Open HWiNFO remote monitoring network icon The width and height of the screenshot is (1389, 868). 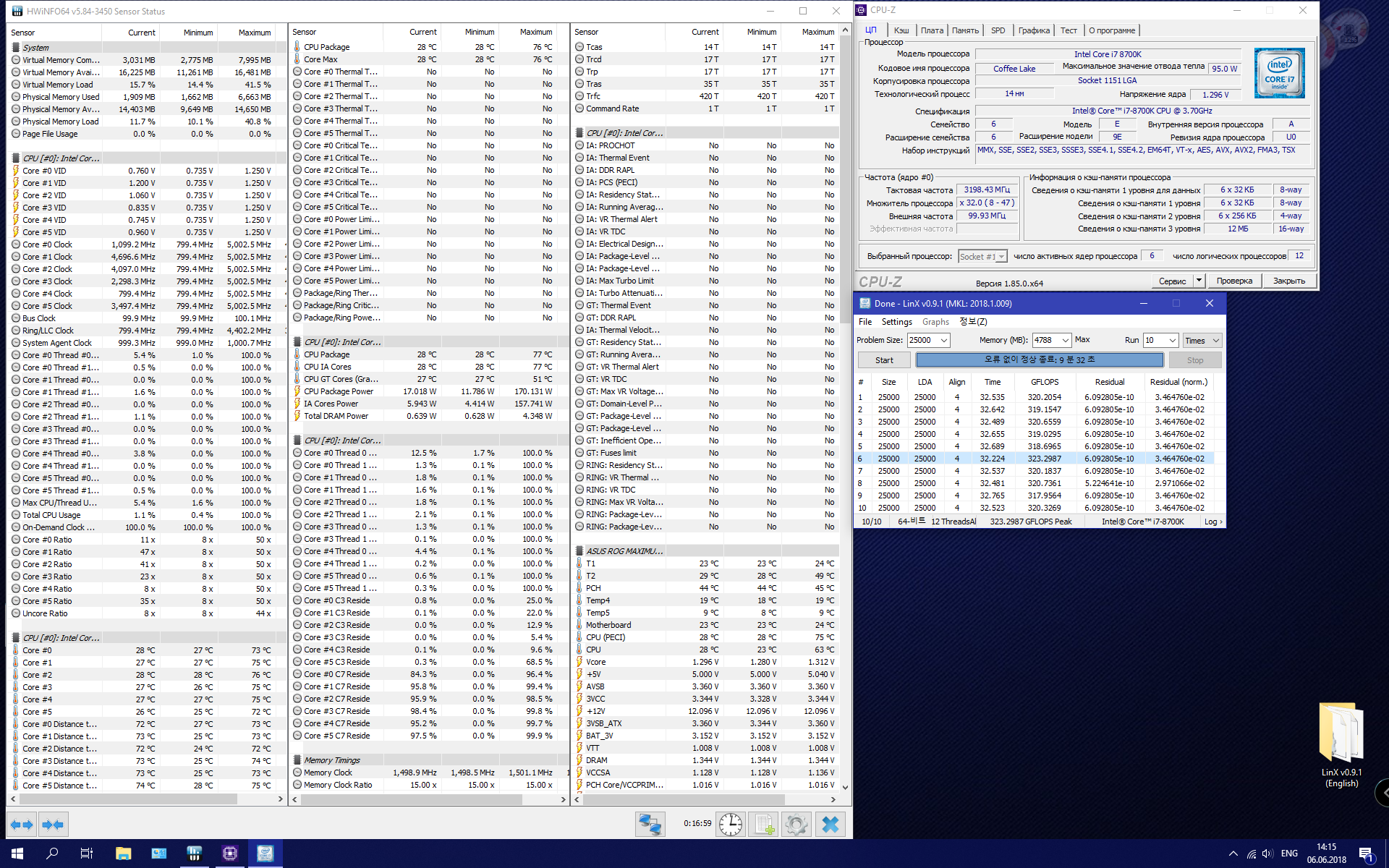650,825
